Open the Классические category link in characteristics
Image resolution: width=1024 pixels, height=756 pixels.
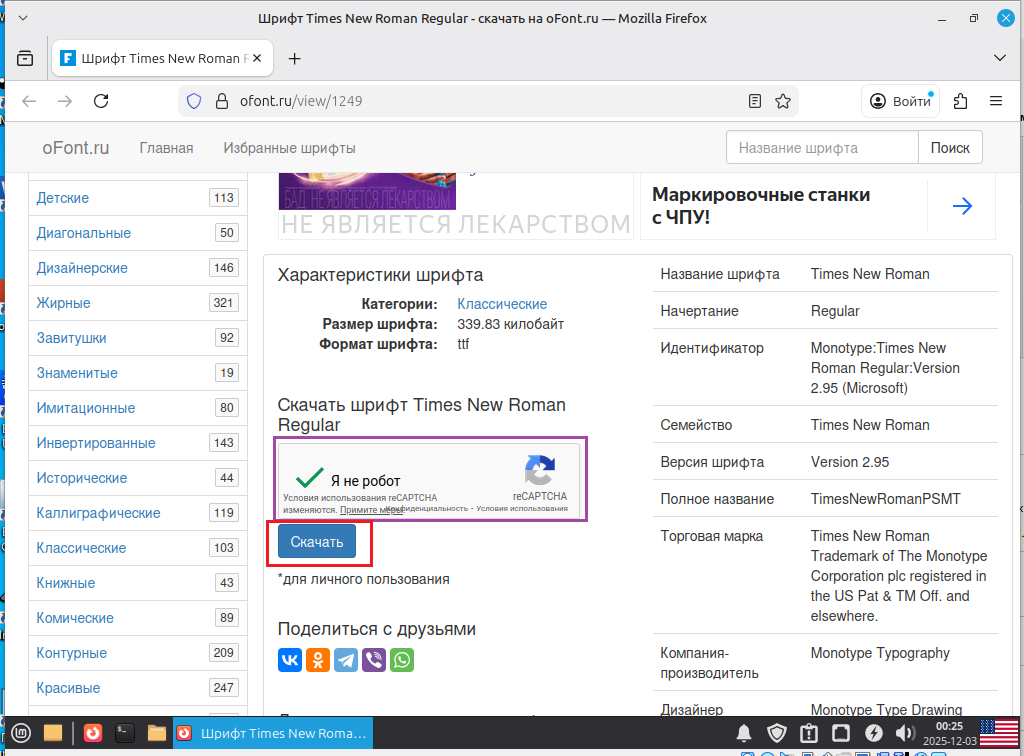click(x=502, y=304)
